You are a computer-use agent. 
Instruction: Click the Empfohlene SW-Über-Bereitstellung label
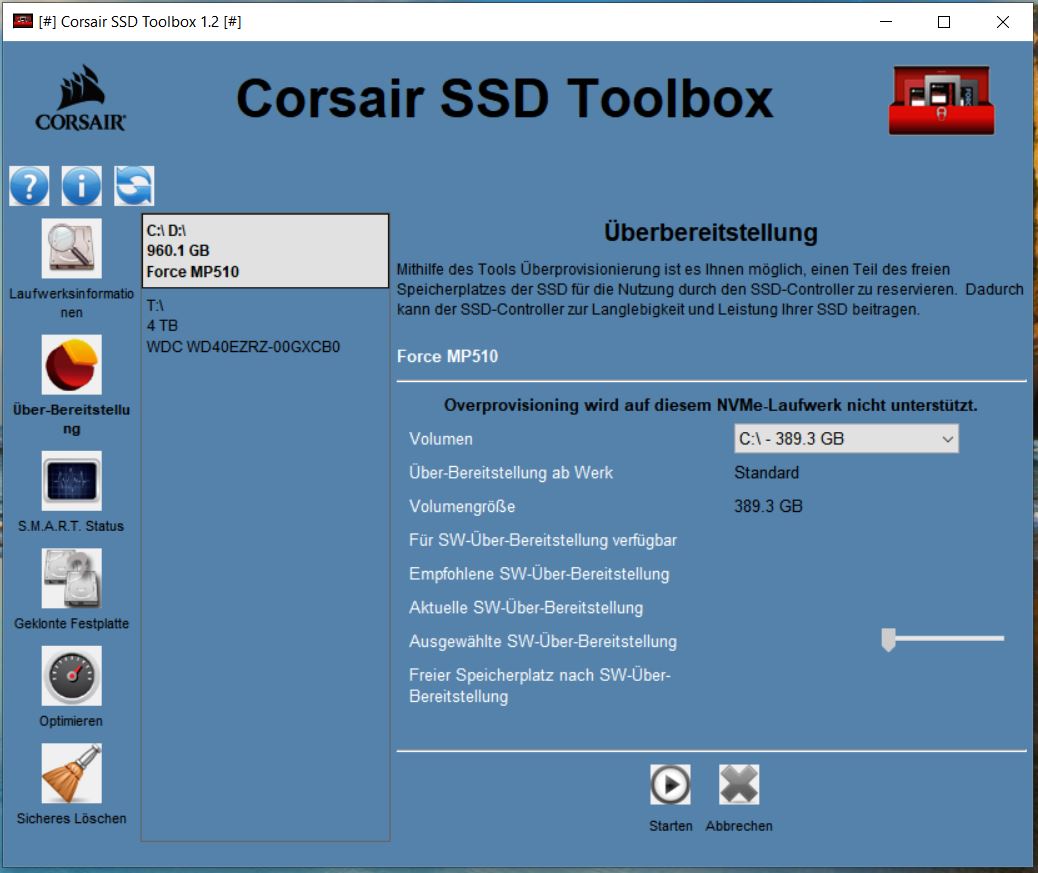[x=539, y=574]
